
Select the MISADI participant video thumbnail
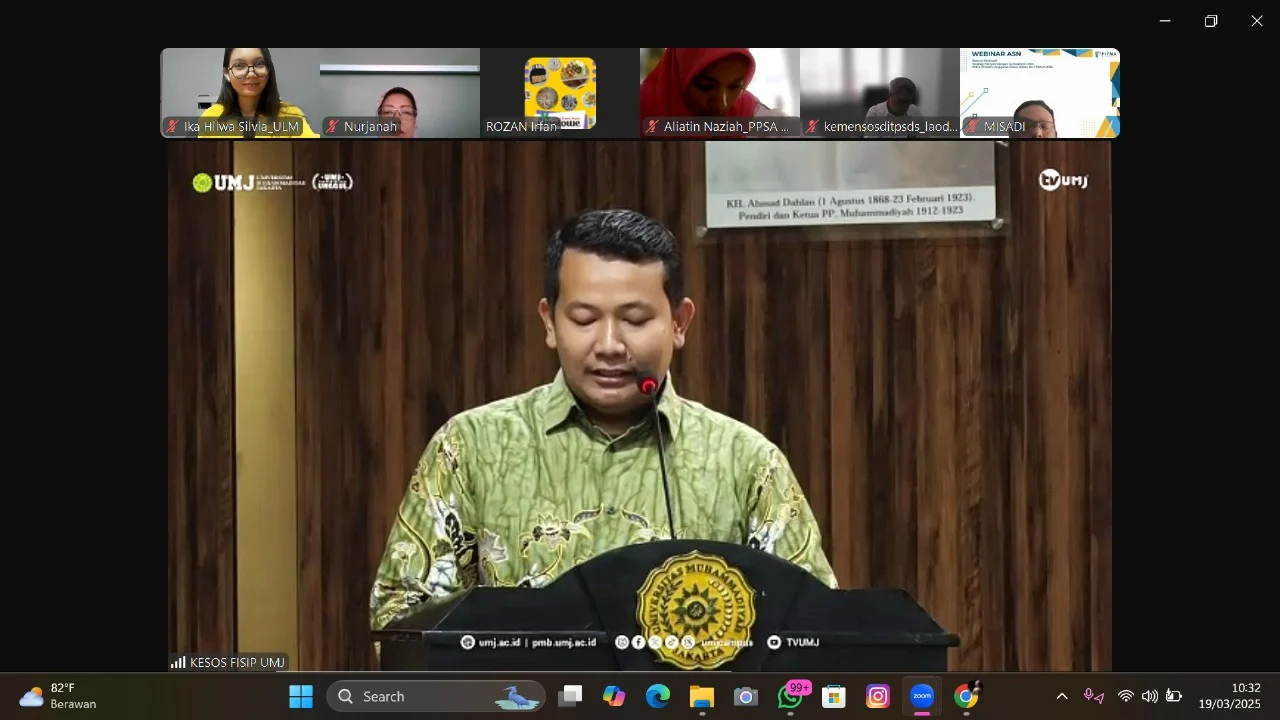click(x=1040, y=93)
